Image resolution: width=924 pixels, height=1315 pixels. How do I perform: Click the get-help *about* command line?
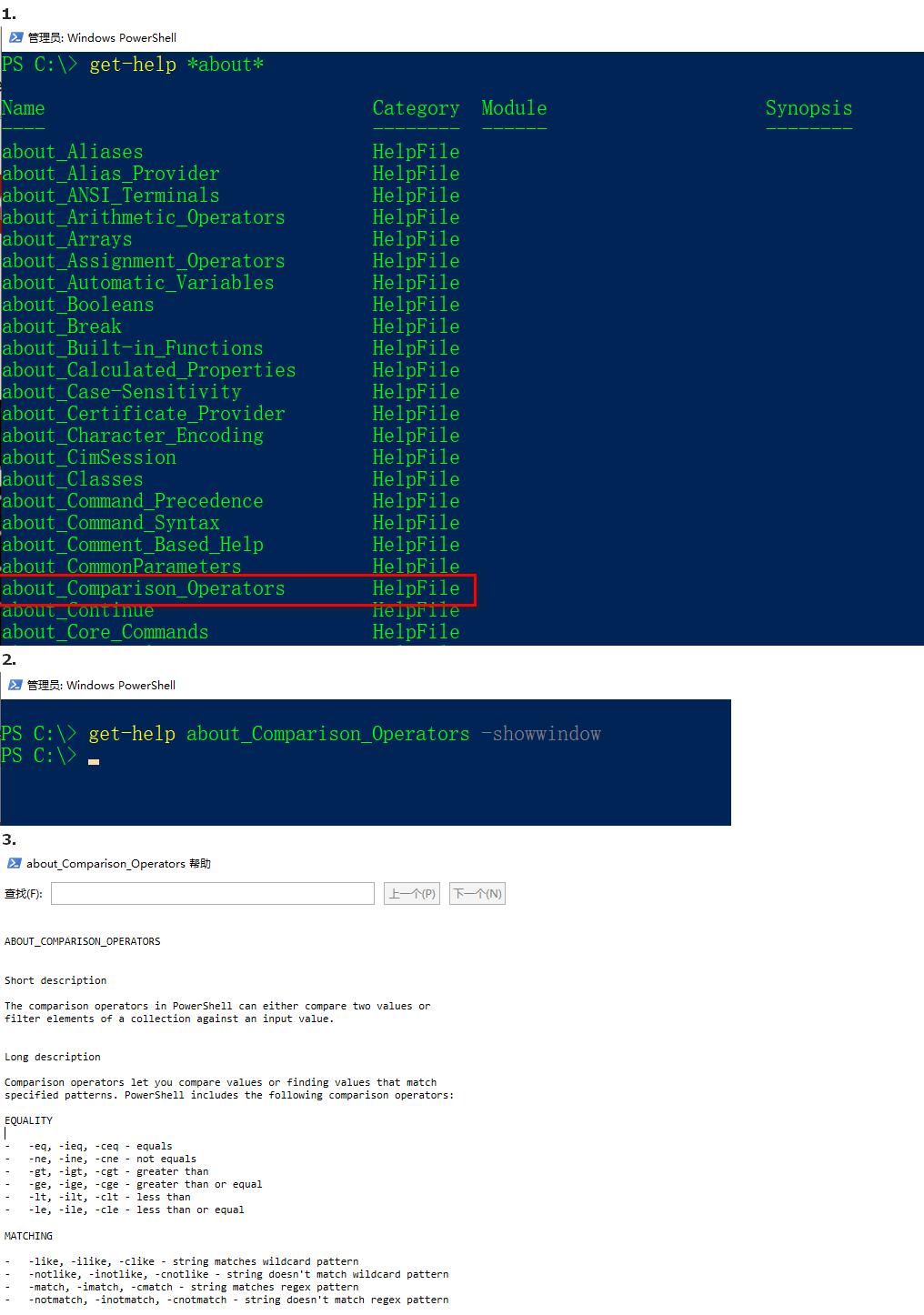[x=176, y=65]
